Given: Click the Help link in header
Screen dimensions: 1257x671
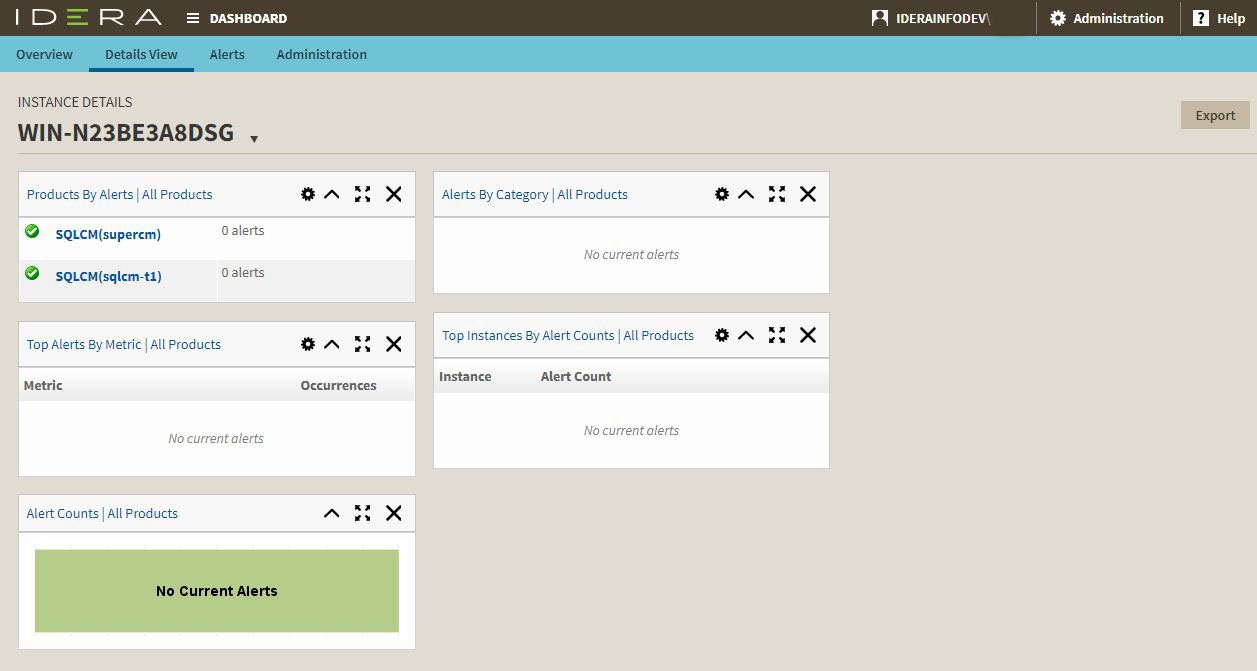Looking at the screenshot, I should click(1231, 18).
